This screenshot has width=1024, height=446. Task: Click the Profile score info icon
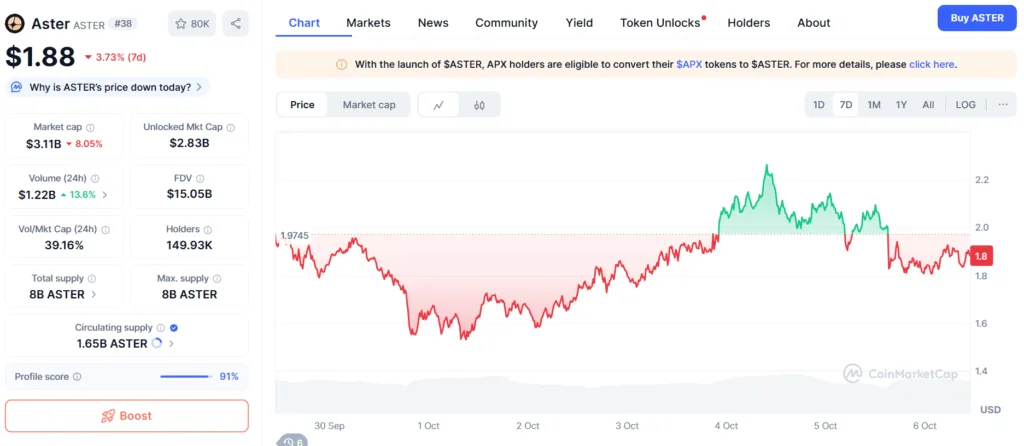click(77, 377)
